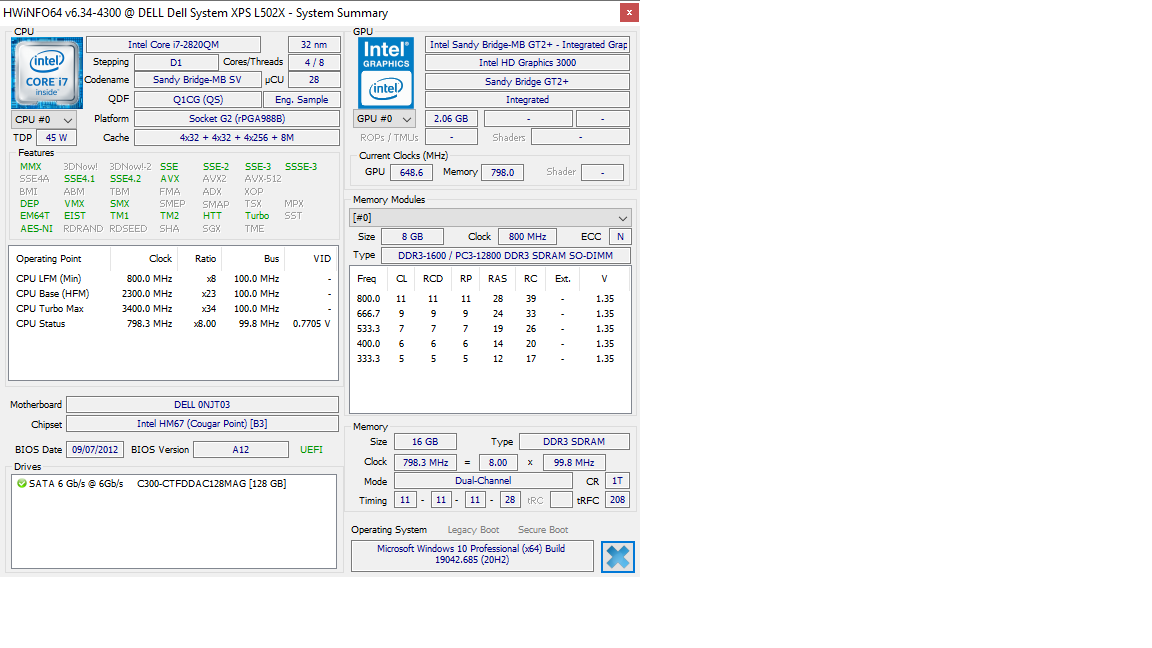Click the Intel Core i7-2820QM name field
The height and width of the screenshot is (648, 1152).
point(173,45)
